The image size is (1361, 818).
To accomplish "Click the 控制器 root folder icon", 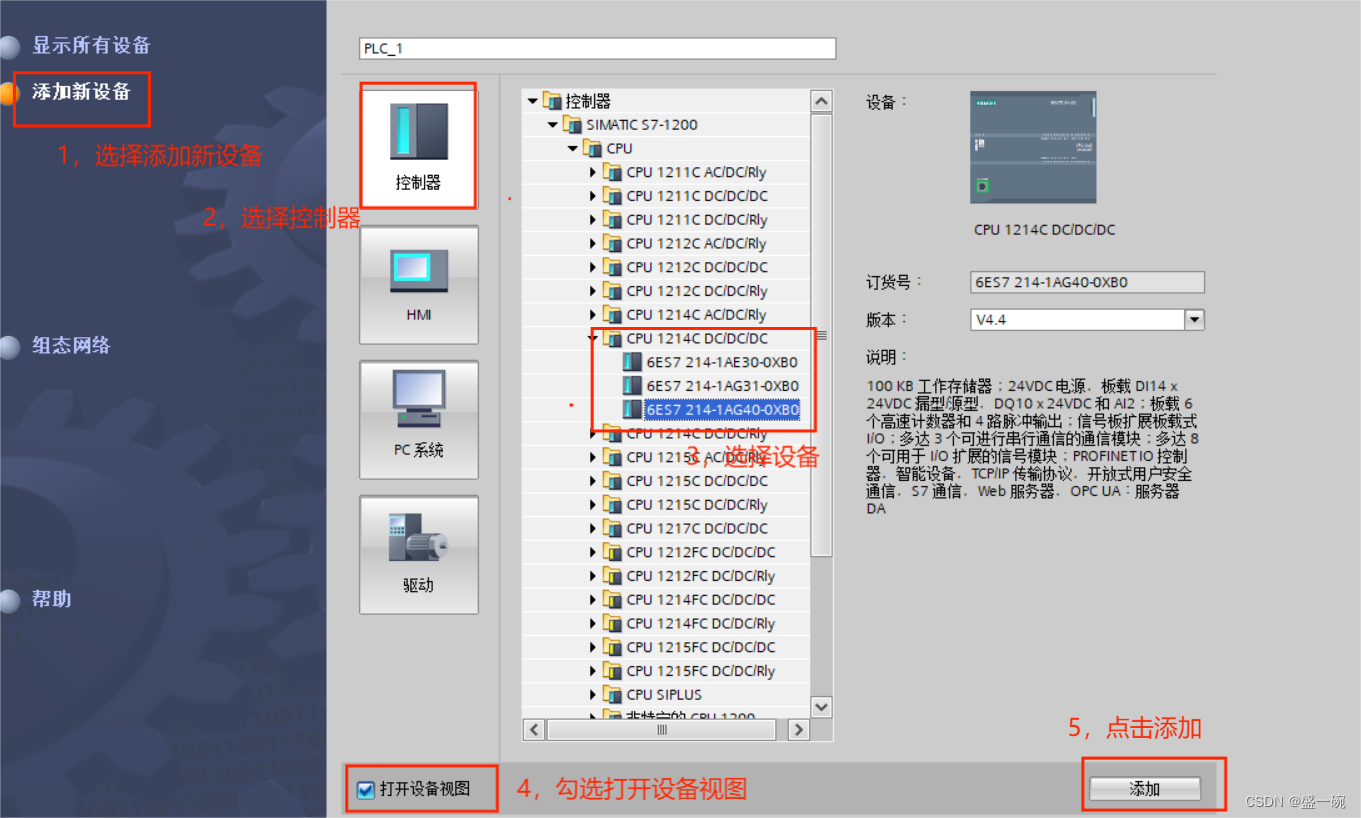I will (552, 101).
